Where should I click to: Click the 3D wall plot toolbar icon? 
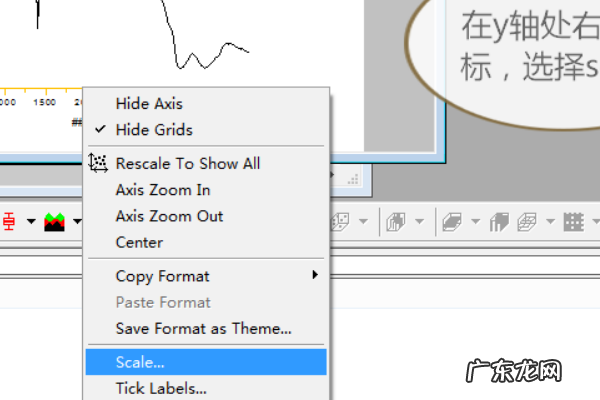pyautogui.click(x=498, y=221)
